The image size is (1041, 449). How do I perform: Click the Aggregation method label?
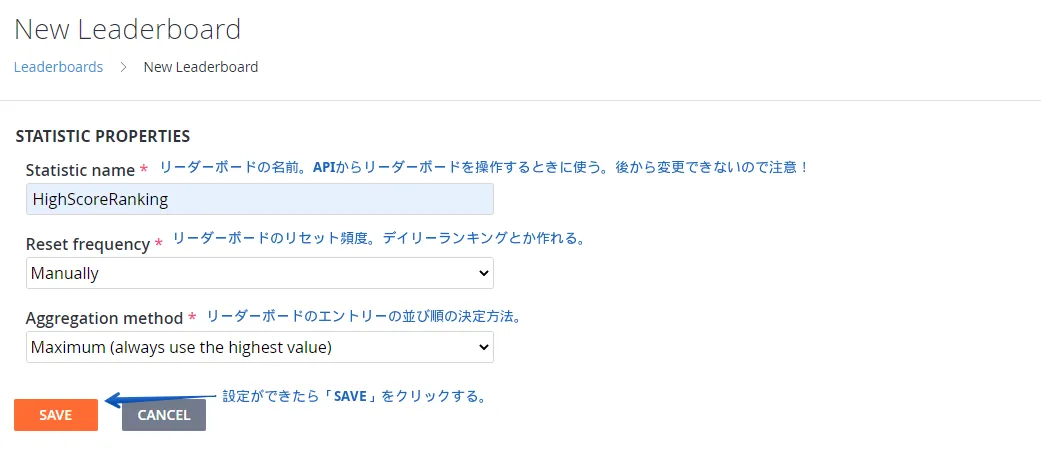(104, 318)
